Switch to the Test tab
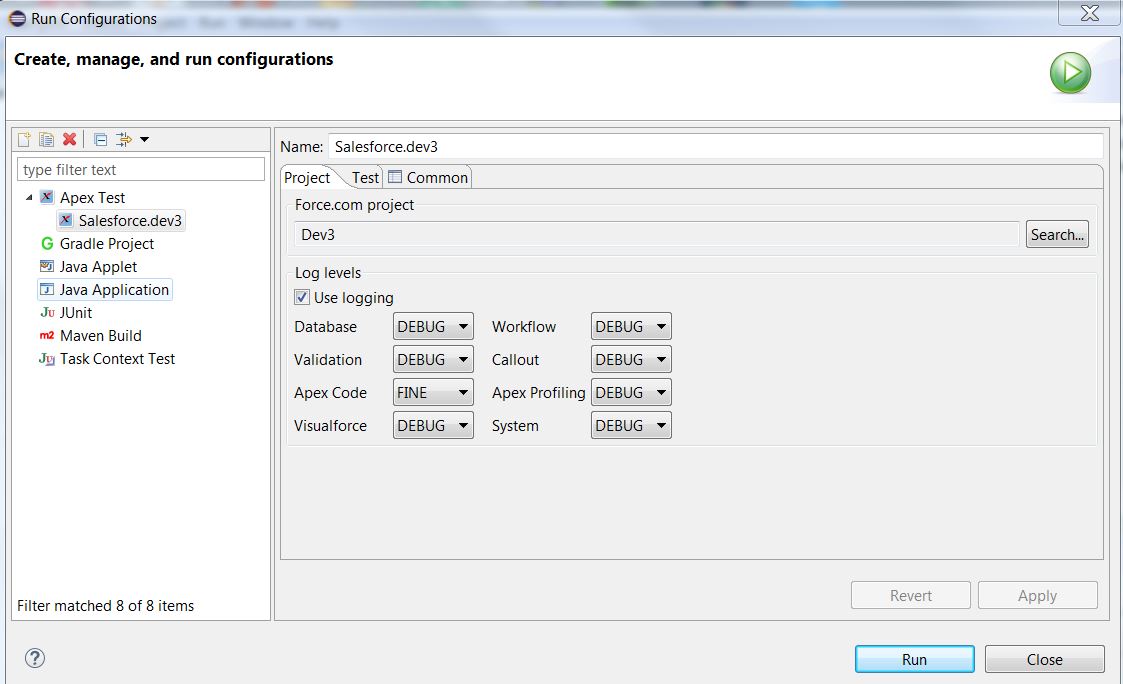1123x684 pixels. click(365, 178)
